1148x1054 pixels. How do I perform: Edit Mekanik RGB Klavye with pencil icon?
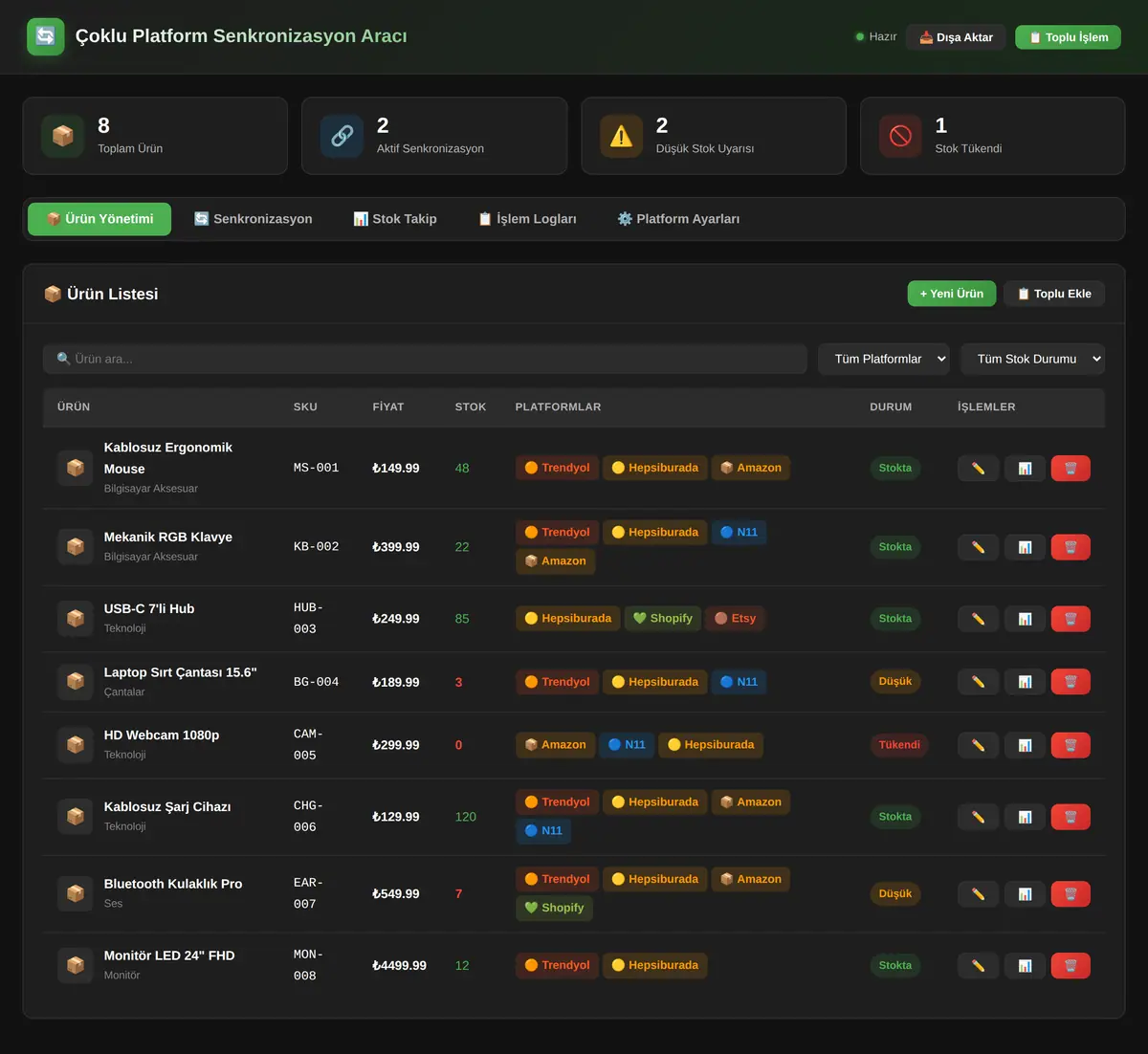click(x=978, y=547)
